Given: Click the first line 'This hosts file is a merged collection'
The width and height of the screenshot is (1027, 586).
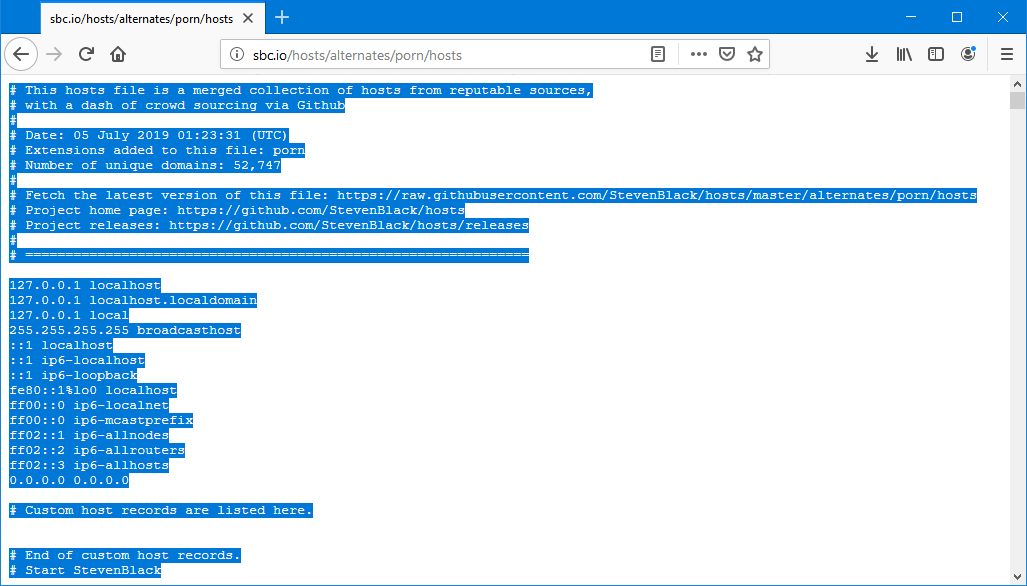Looking at the screenshot, I should pos(301,90).
